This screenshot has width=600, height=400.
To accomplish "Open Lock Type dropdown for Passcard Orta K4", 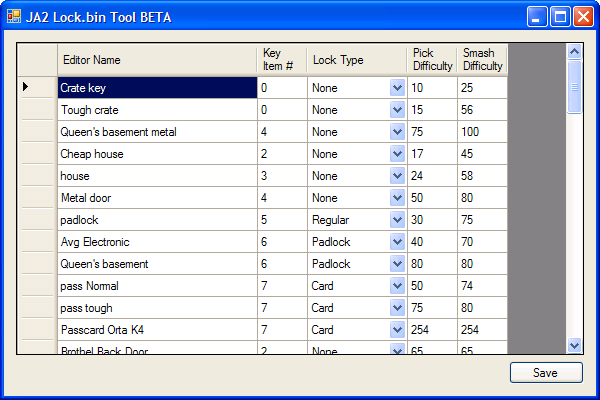I will pyautogui.click(x=397, y=330).
